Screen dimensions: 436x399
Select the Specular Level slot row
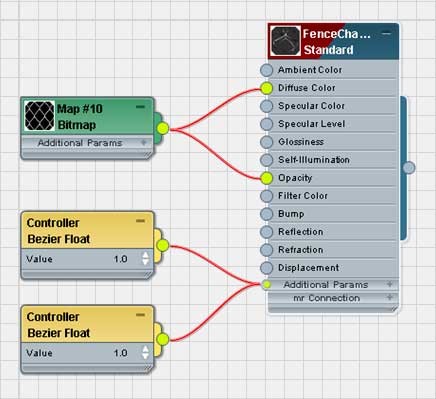pos(333,124)
